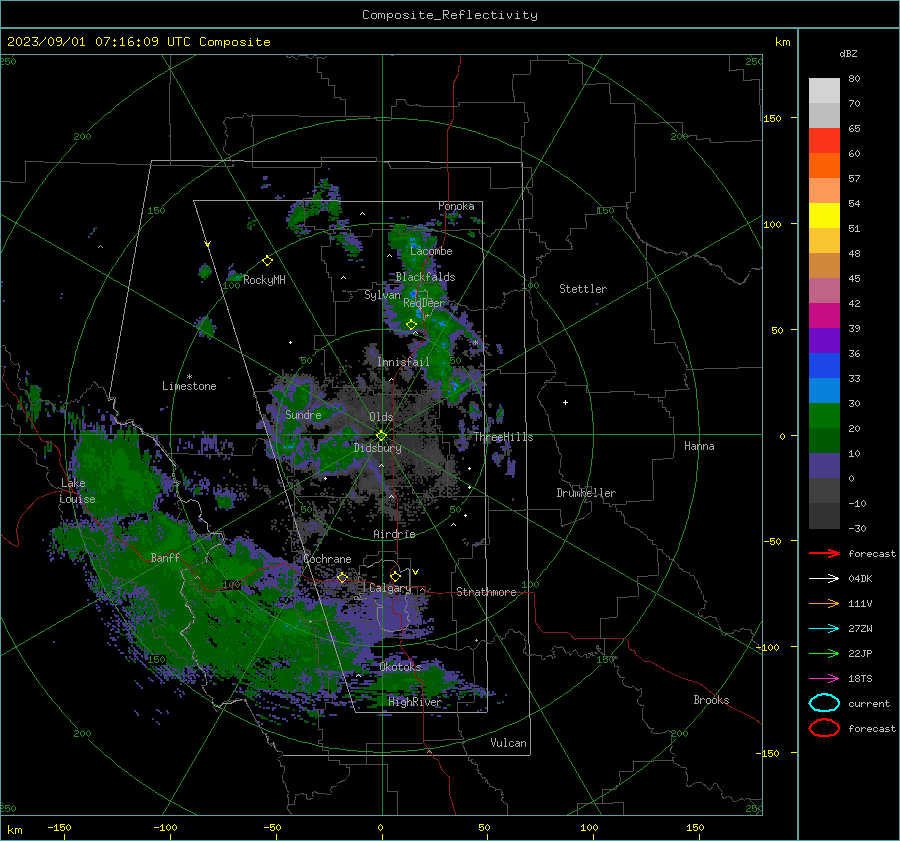Click the RockyMH label
The image size is (900, 841).
point(264,280)
